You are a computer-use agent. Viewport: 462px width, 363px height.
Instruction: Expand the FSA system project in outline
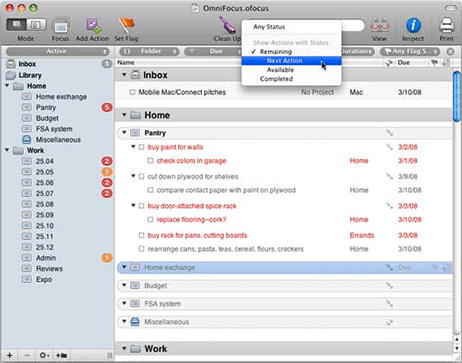click(124, 303)
